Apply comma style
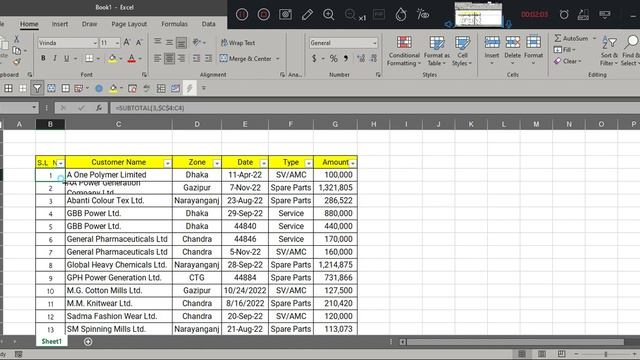Screen dimensions: 640x360 pos(346,58)
